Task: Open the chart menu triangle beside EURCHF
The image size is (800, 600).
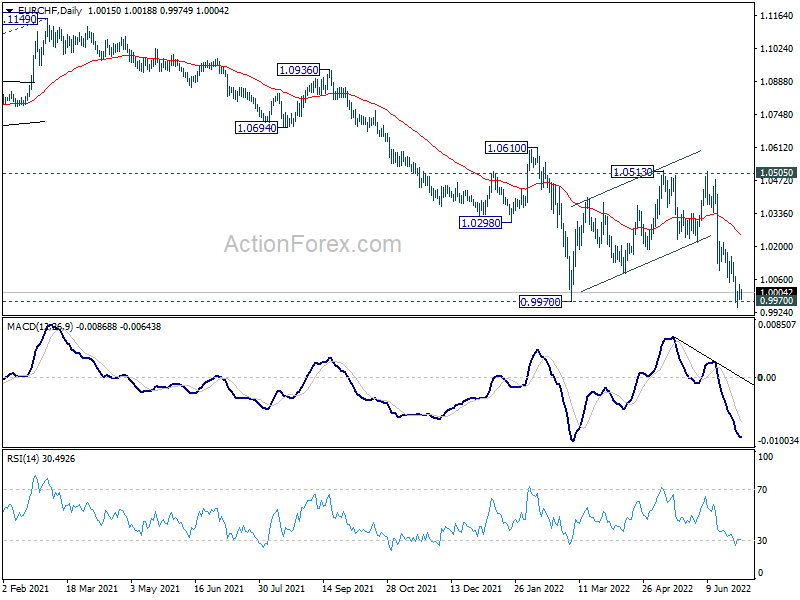Action: coord(9,10)
